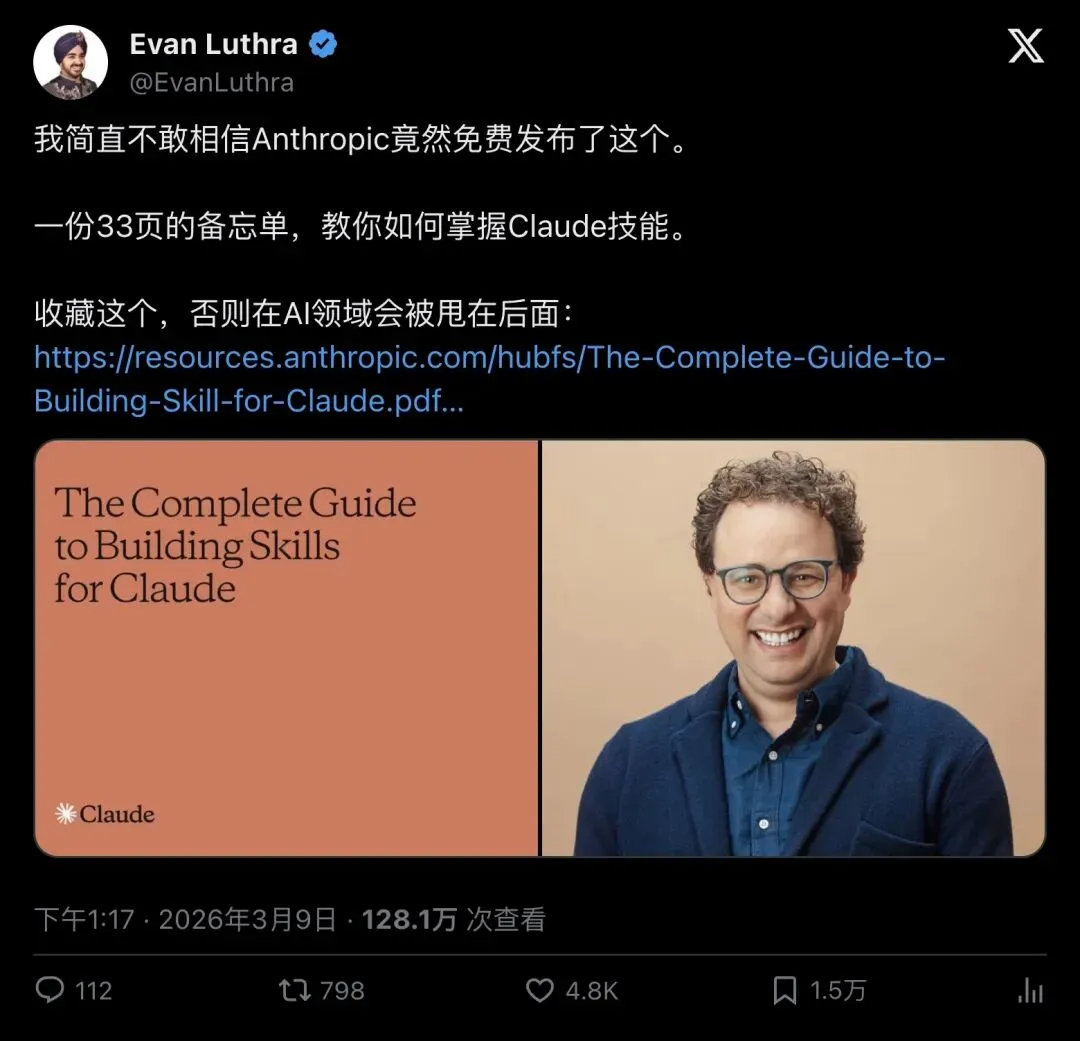The width and height of the screenshot is (1080, 1041).
Task: Open the resources.anthropic.com PDF link
Action: click(489, 379)
